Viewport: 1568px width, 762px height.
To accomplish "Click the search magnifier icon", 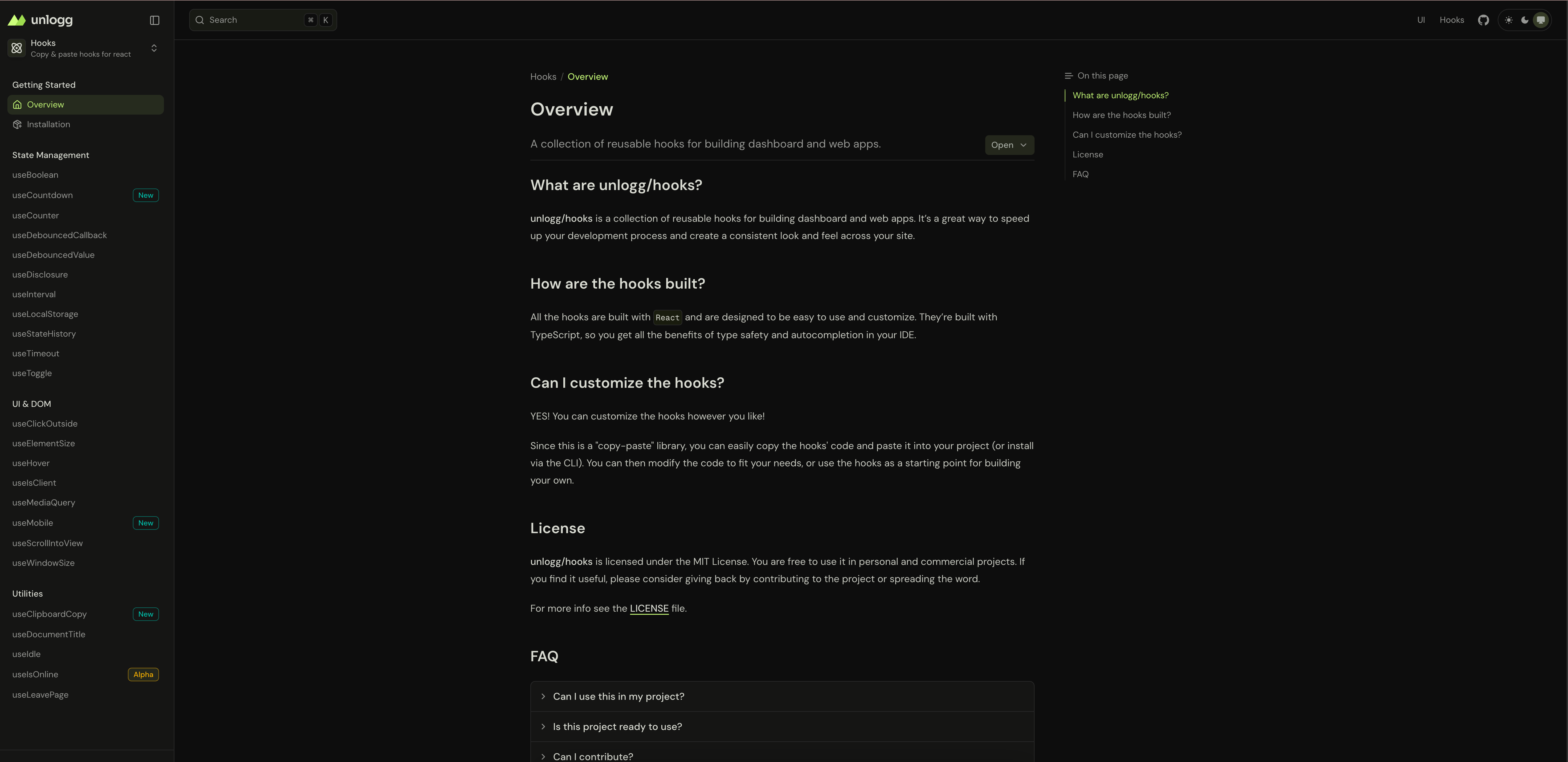I will [200, 19].
